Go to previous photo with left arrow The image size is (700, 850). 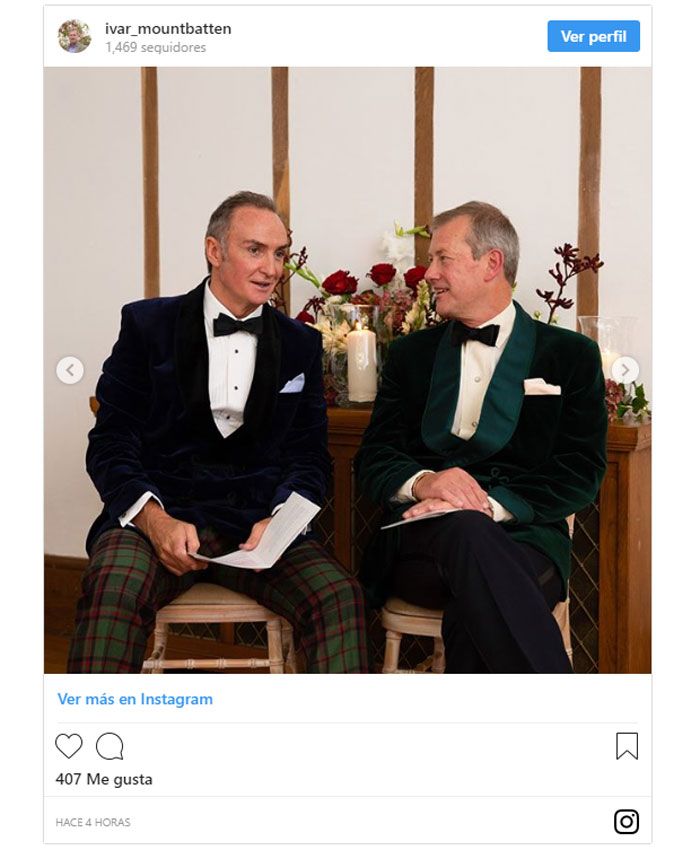point(70,370)
